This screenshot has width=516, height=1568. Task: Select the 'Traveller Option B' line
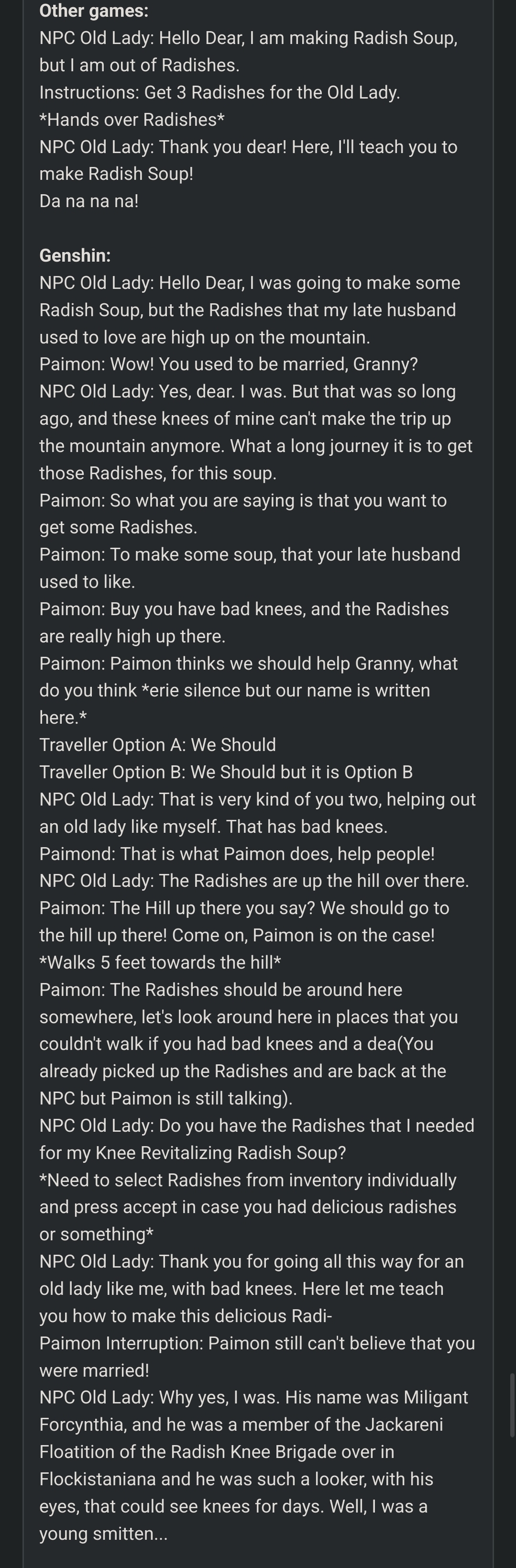(x=226, y=772)
